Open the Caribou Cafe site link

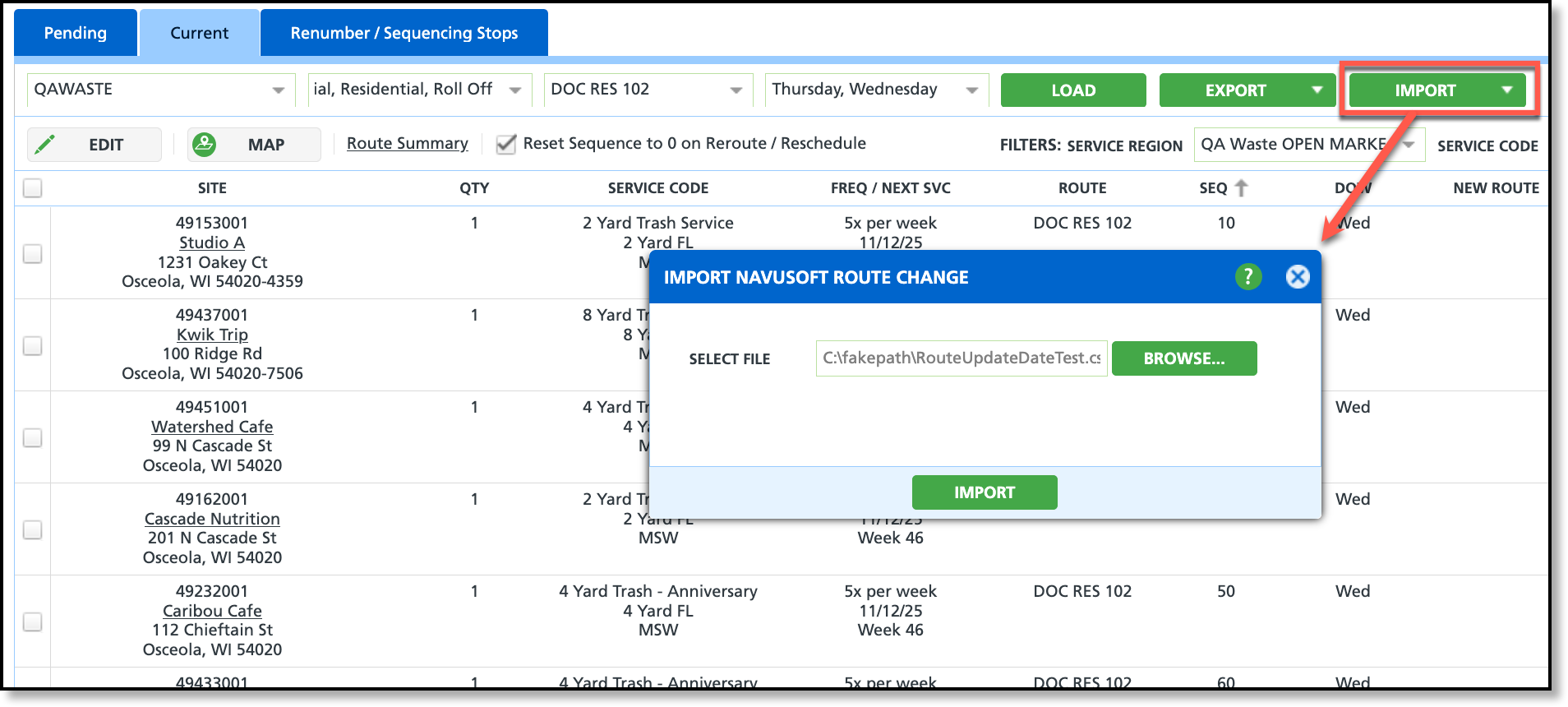pyautogui.click(x=212, y=611)
